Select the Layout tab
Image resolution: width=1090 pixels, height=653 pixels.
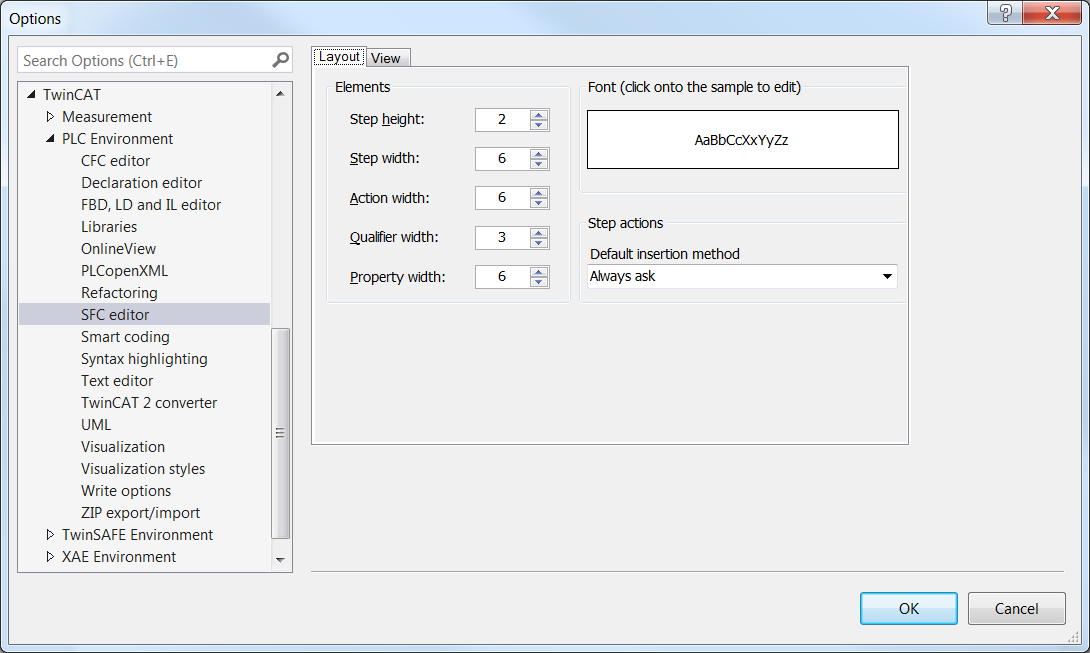(339, 57)
